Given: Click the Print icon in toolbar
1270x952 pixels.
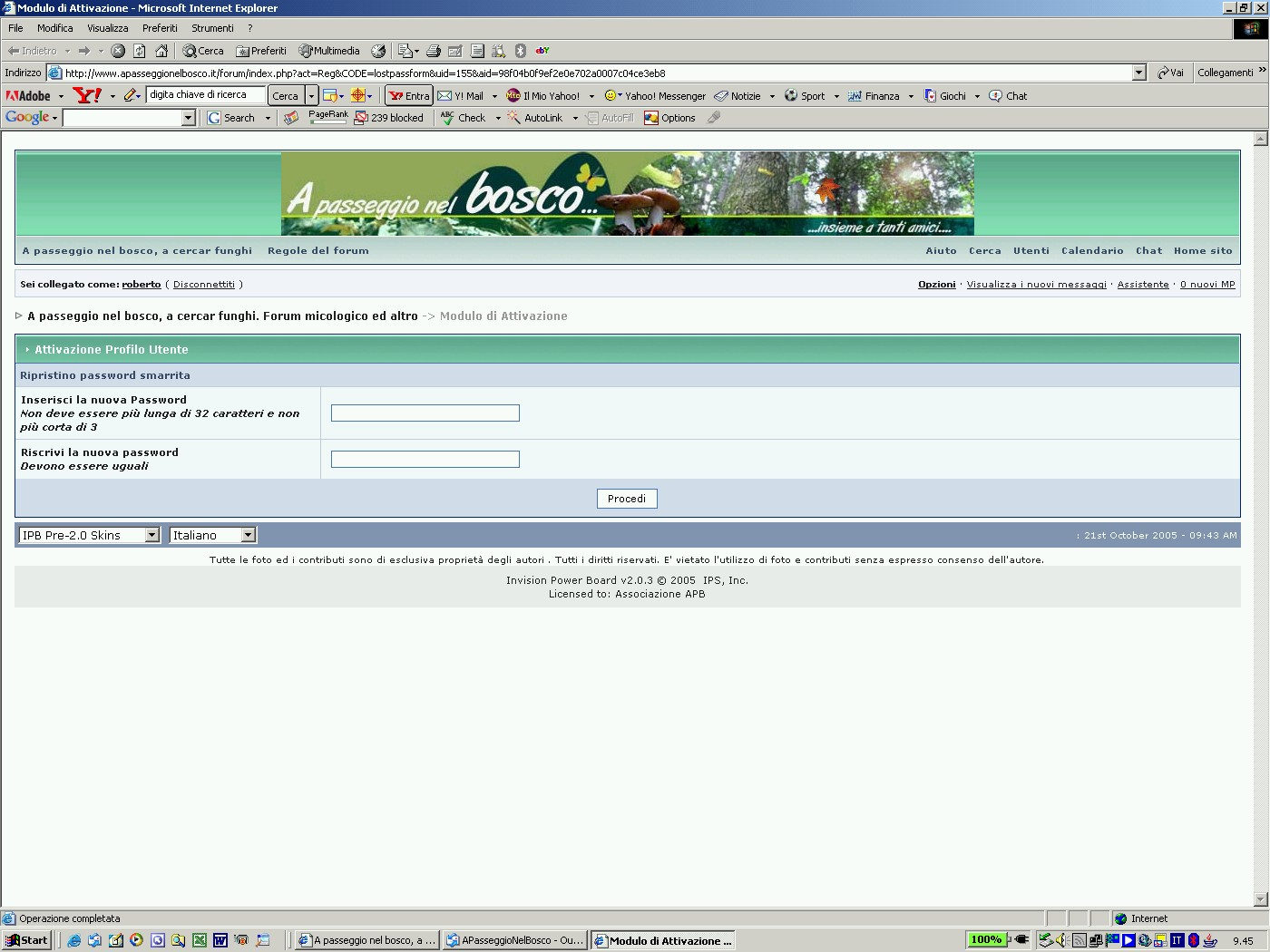Looking at the screenshot, I should [434, 51].
